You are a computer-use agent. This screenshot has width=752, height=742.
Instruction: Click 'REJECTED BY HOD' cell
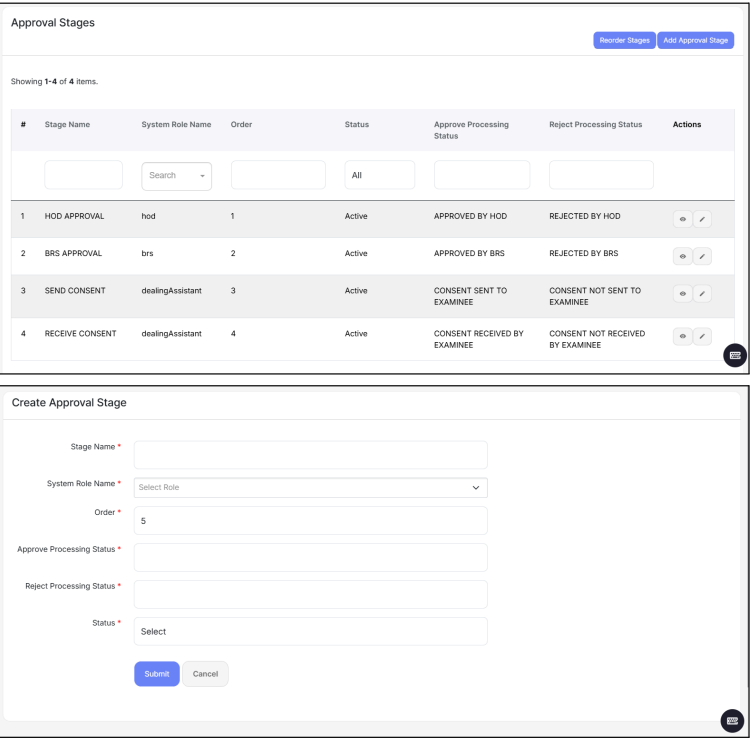[x=585, y=216]
